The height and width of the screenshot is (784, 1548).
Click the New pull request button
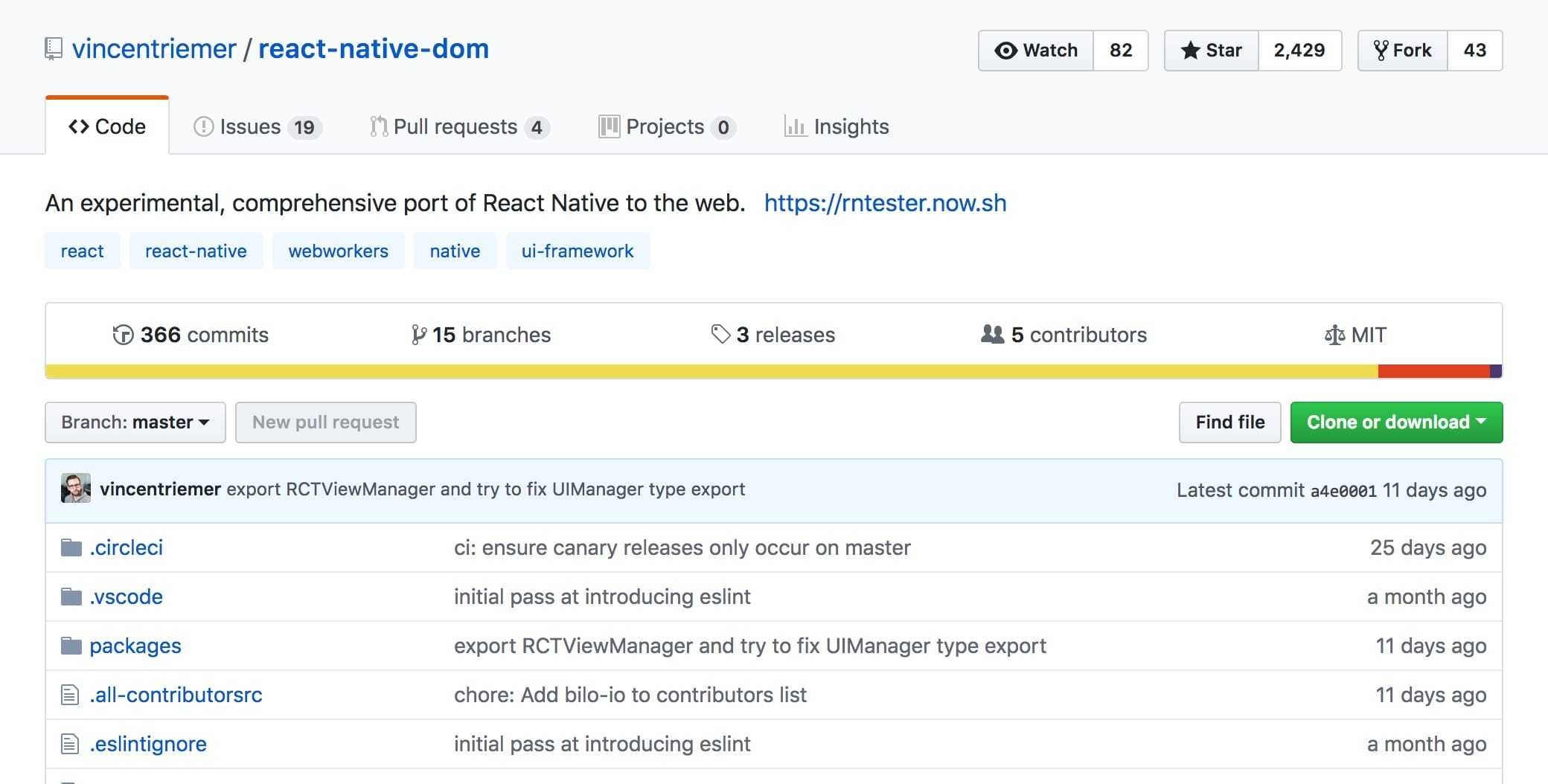click(326, 422)
